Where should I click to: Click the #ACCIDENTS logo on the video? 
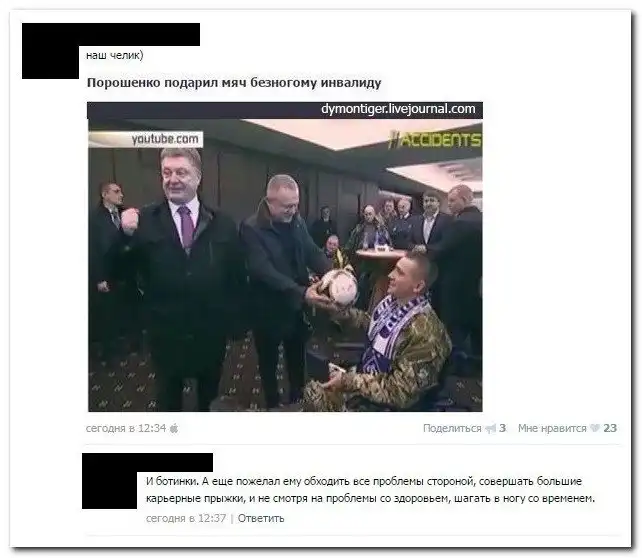(434, 140)
